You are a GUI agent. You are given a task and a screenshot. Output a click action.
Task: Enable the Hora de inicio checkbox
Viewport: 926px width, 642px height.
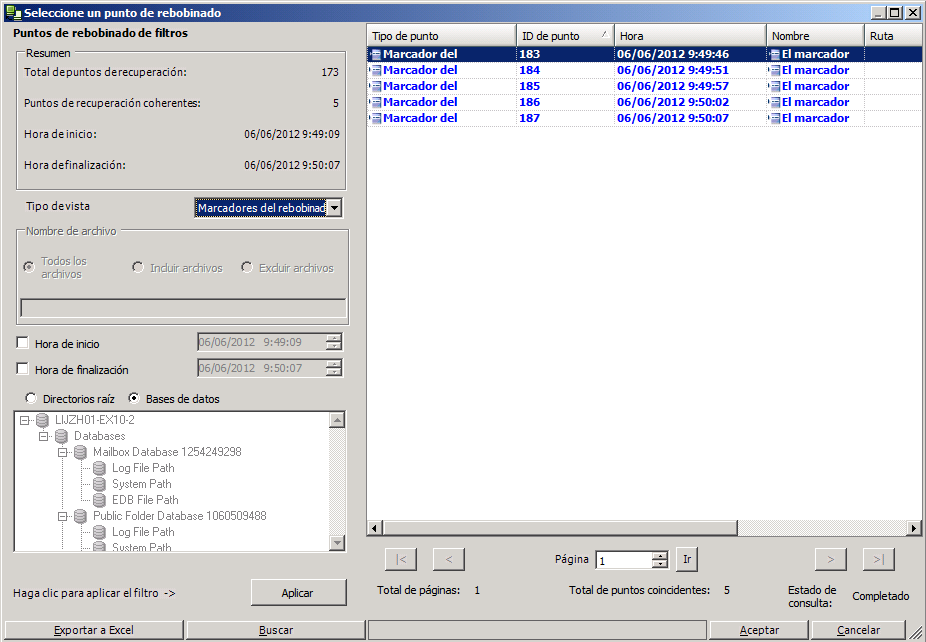[23, 343]
